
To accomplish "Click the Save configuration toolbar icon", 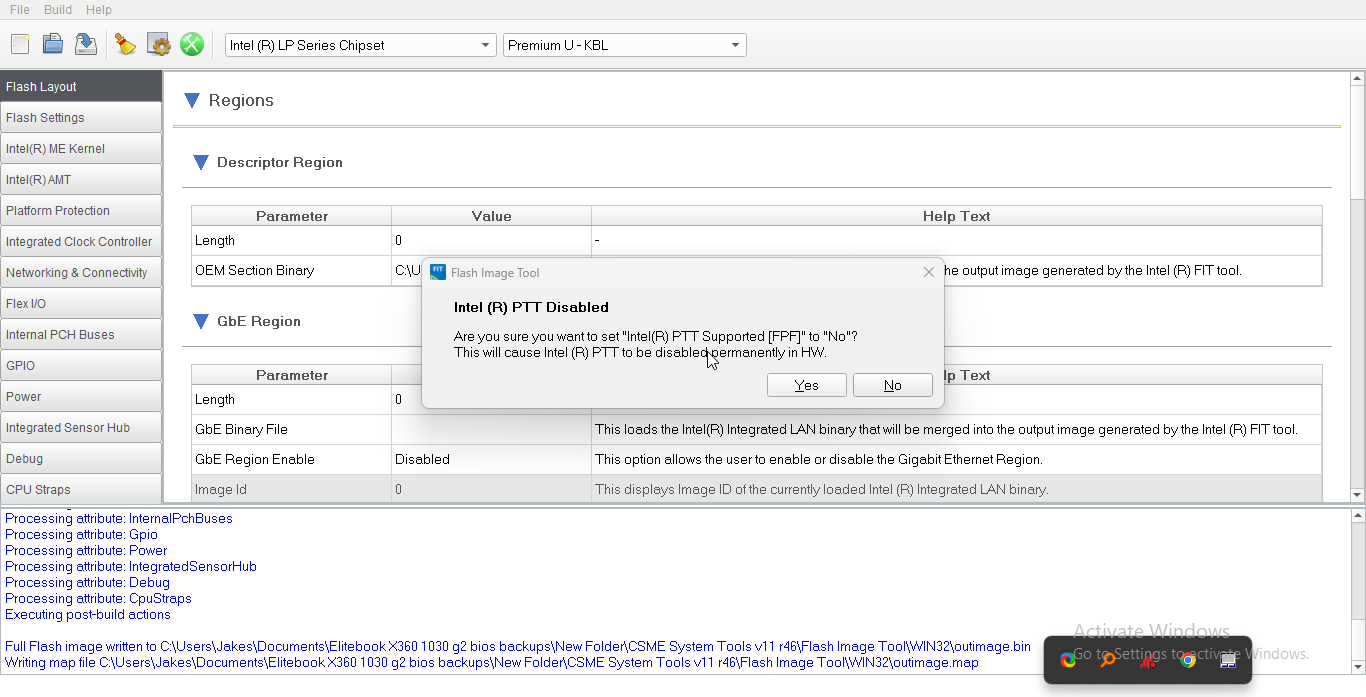I will [x=86, y=44].
